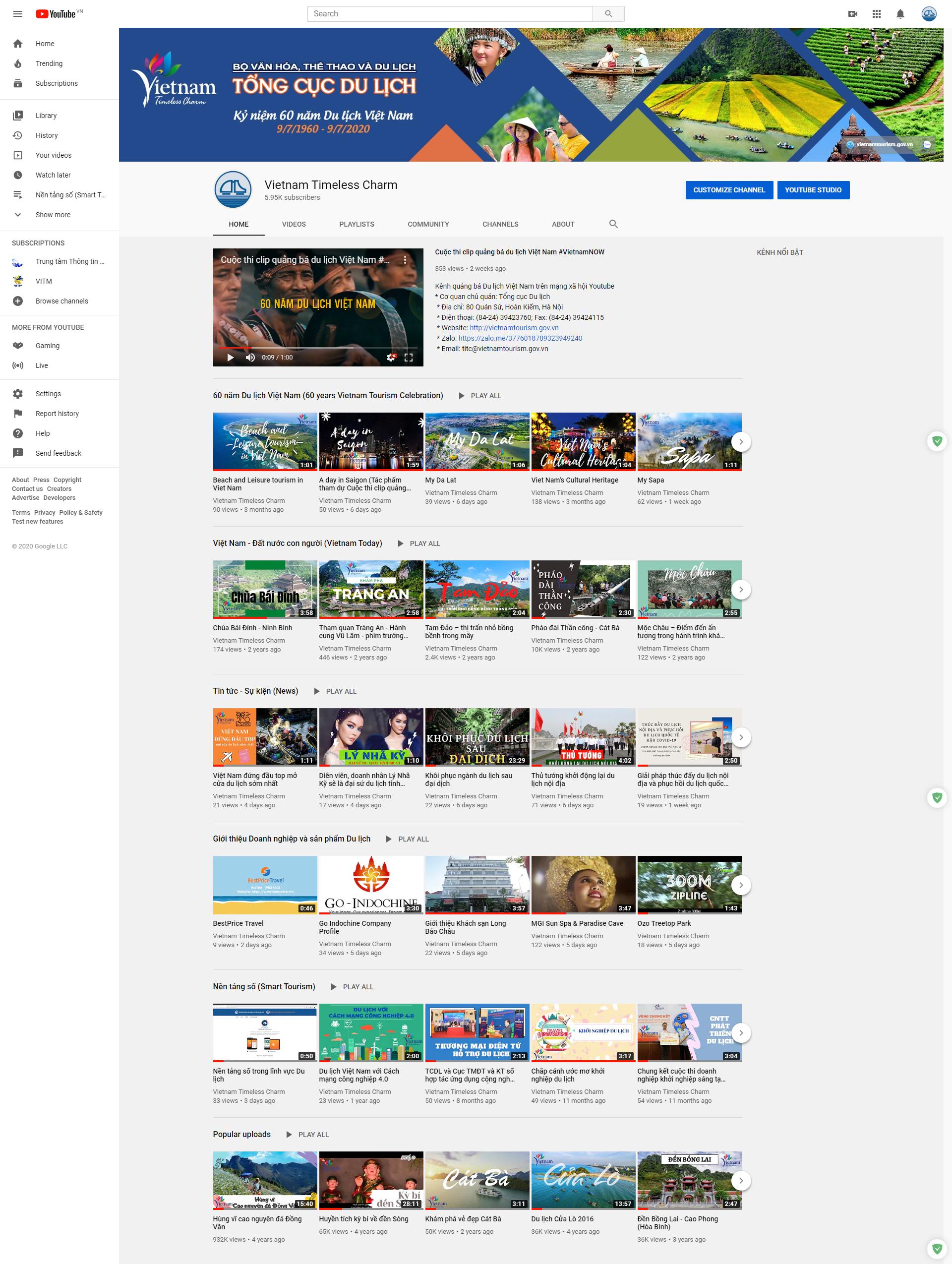
Task: Open the notifications bell
Action: 900,14
